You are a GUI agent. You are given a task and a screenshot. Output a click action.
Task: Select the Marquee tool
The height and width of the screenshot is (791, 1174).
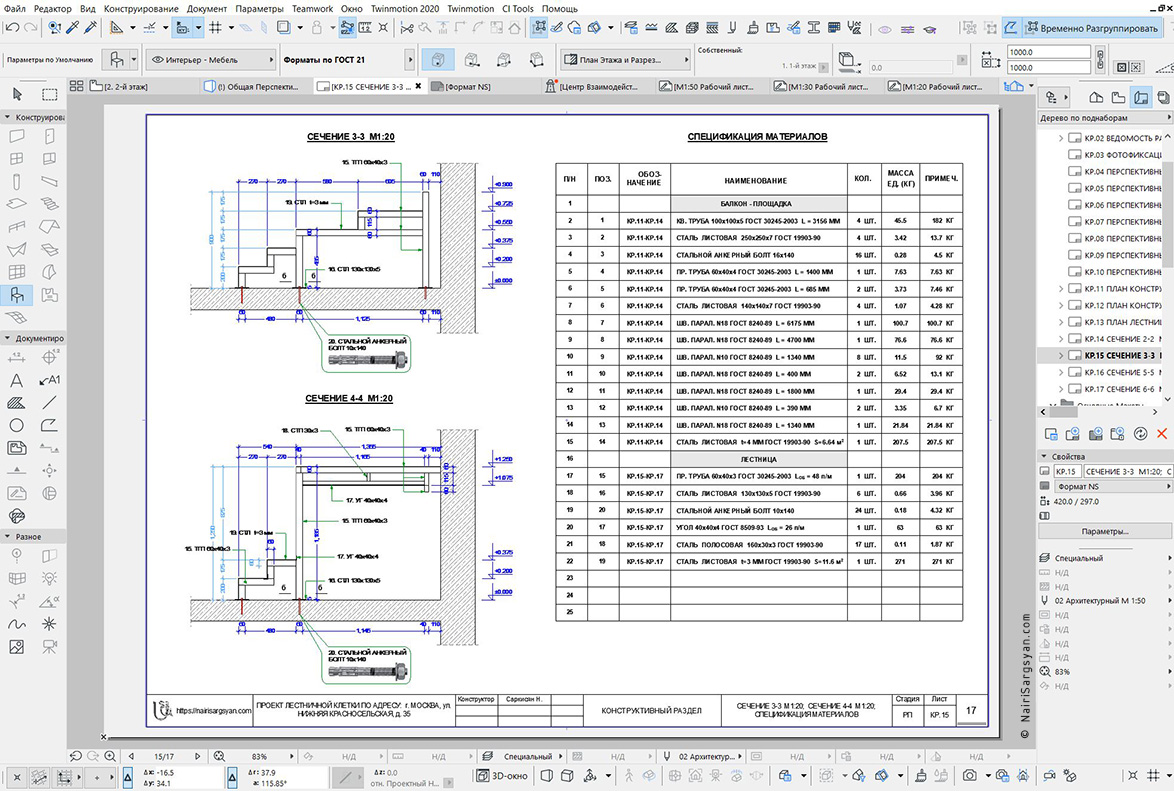pyautogui.click(x=49, y=94)
